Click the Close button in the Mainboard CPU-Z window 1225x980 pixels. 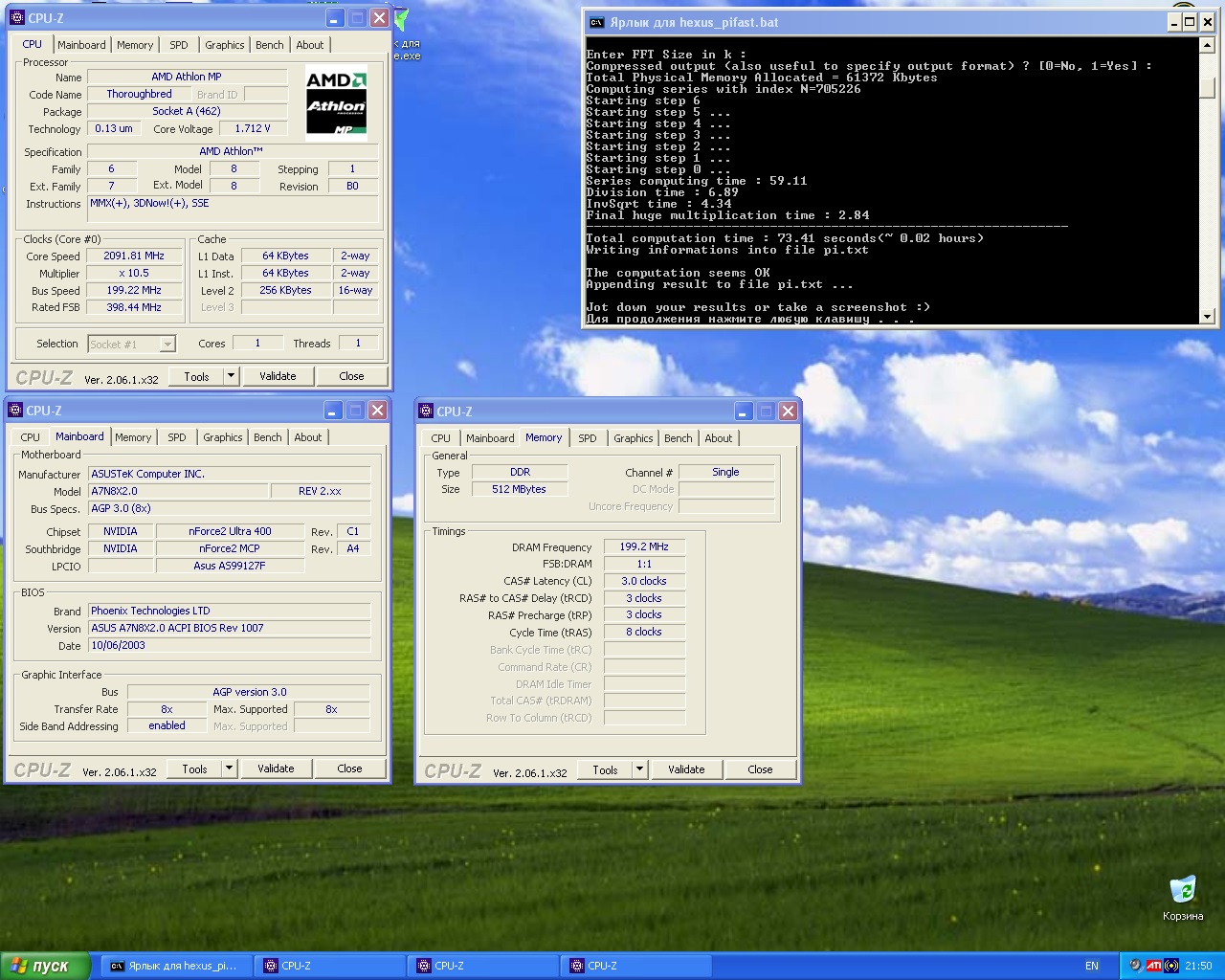click(x=349, y=768)
